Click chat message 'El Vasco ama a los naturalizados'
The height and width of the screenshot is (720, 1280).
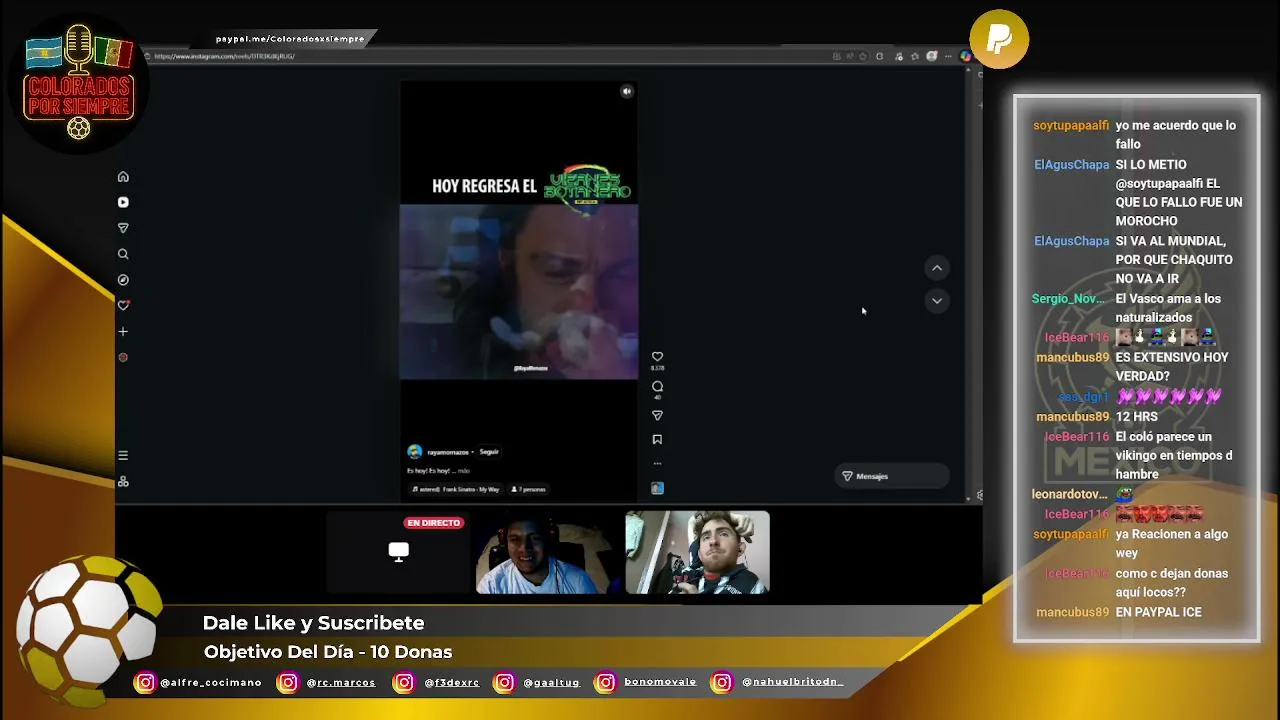pyautogui.click(x=1168, y=308)
